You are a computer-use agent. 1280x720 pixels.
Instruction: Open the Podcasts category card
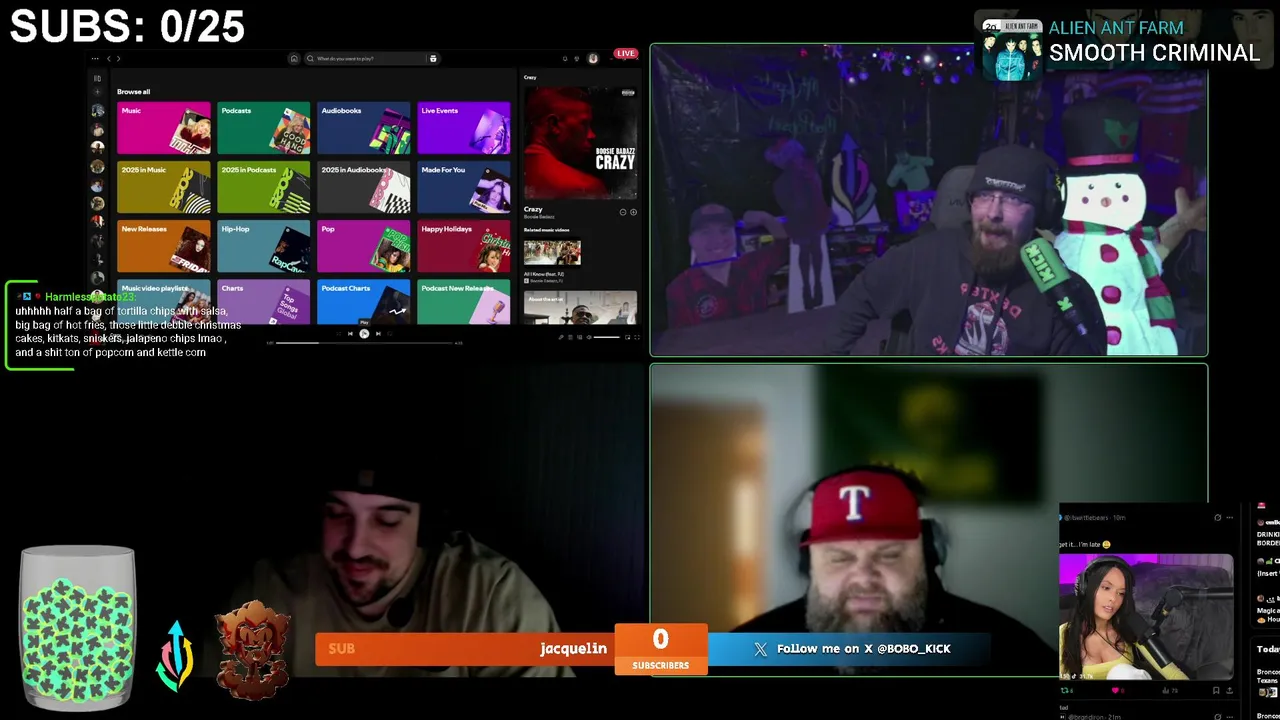point(264,128)
